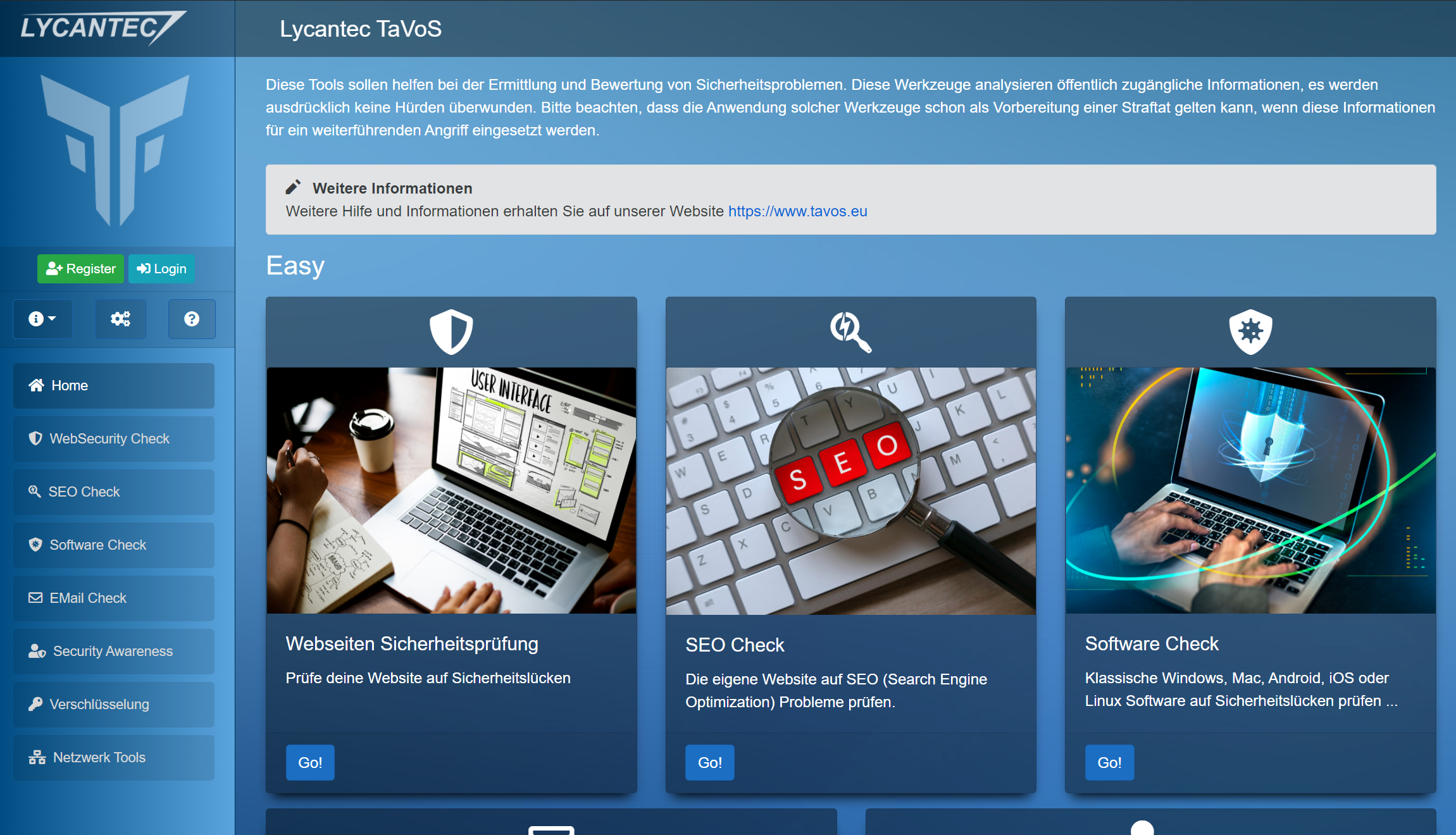The image size is (1456, 835).
Task: Click the SEO magnifier icon on card
Action: click(850, 331)
